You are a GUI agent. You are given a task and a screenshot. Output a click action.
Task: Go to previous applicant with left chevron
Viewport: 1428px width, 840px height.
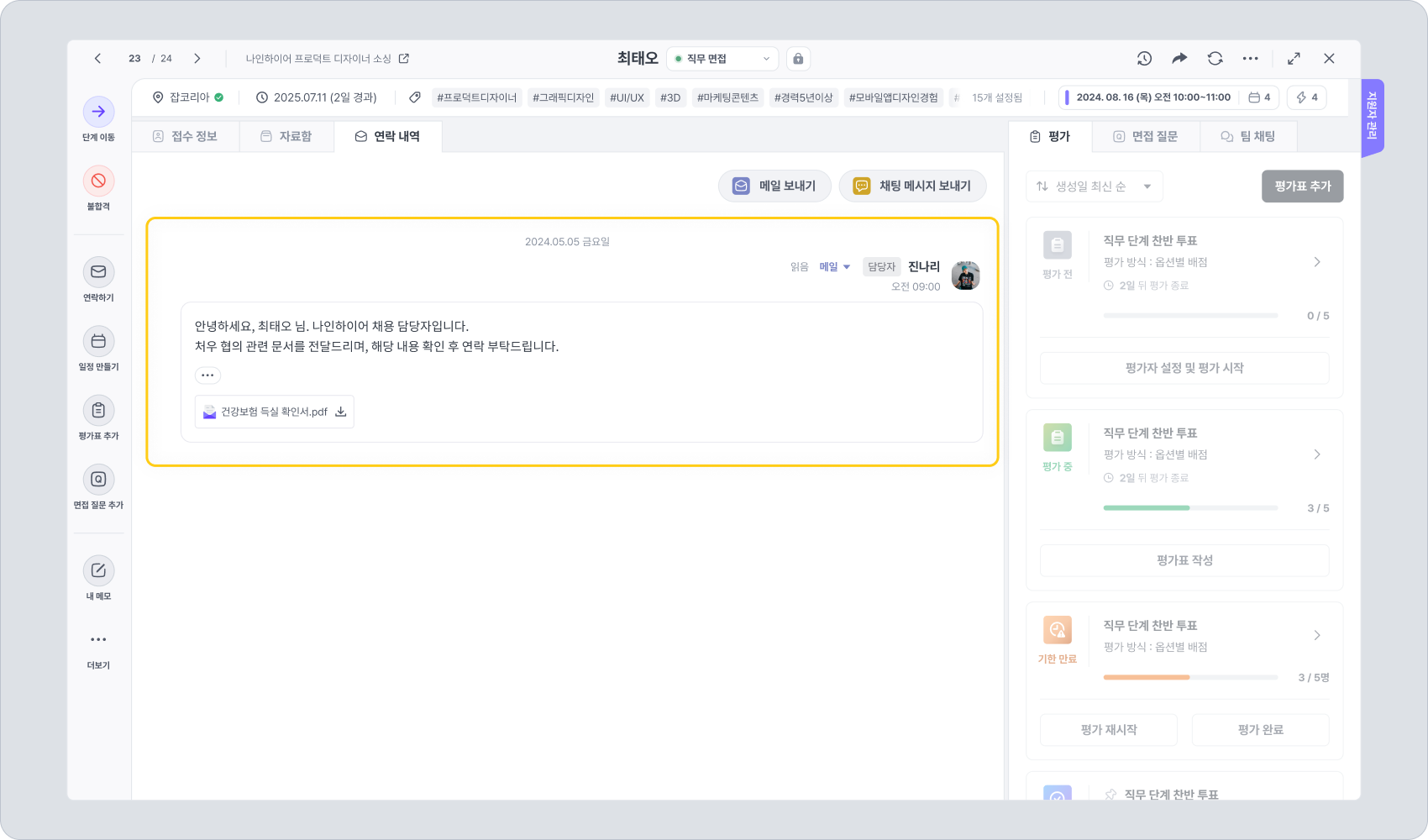(x=98, y=59)
